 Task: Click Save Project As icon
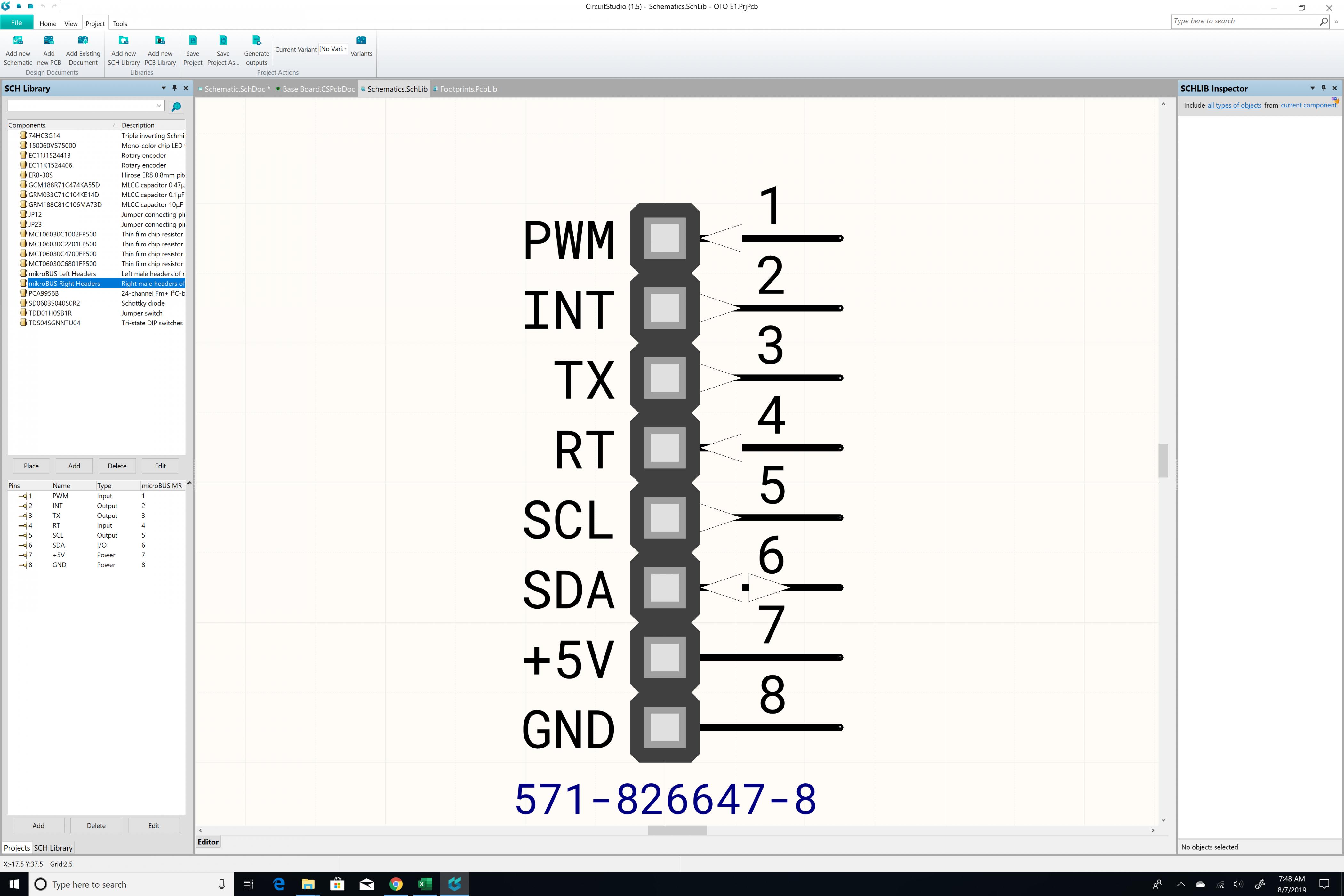pos(223,41)
